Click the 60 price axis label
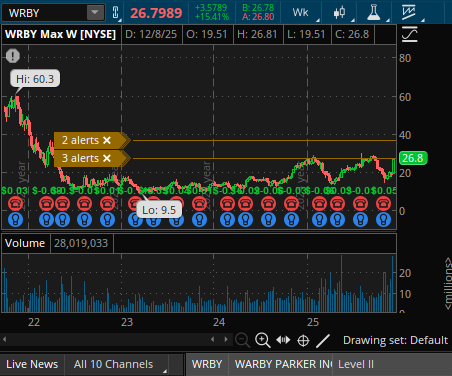 click(405, 97)
